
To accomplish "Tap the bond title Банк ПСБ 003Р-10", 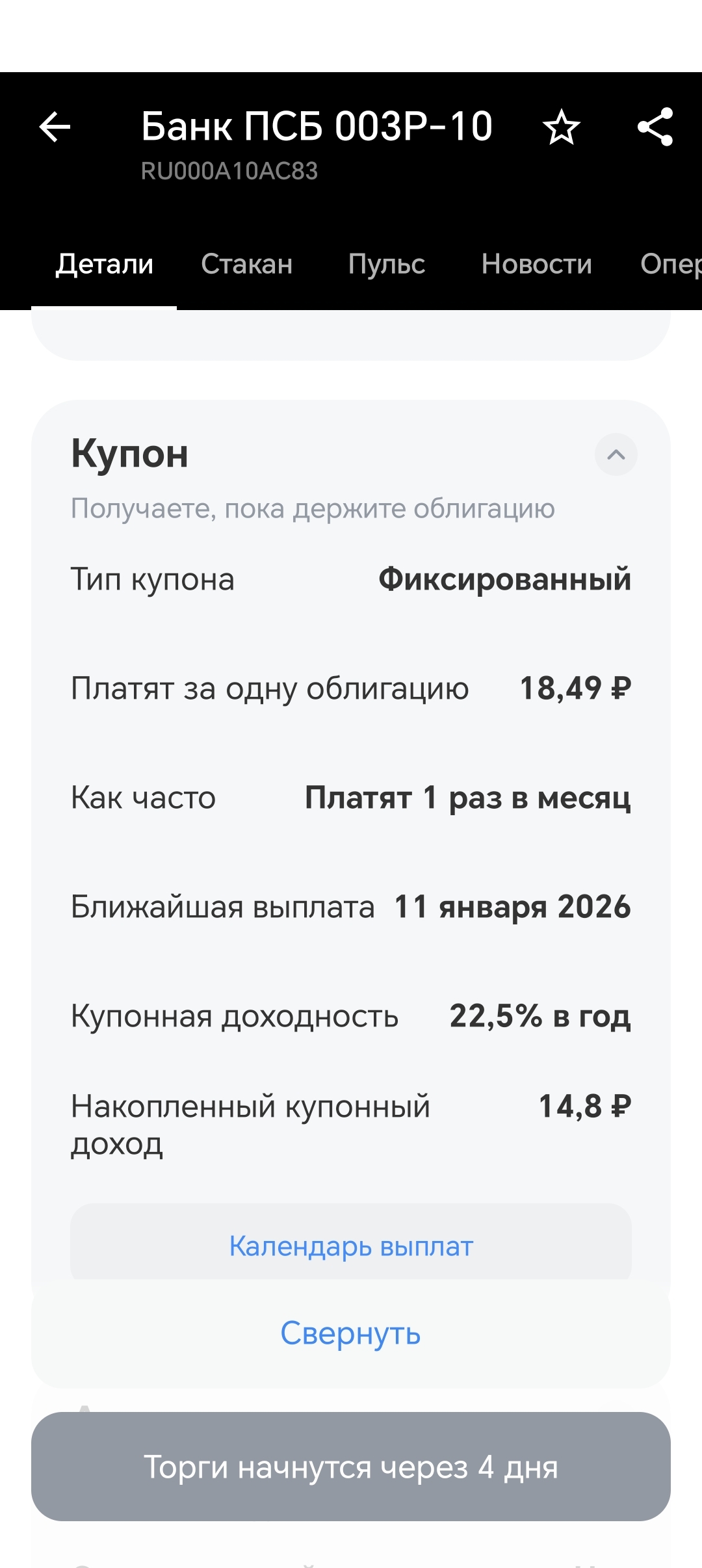I will [x=317, y=126].
